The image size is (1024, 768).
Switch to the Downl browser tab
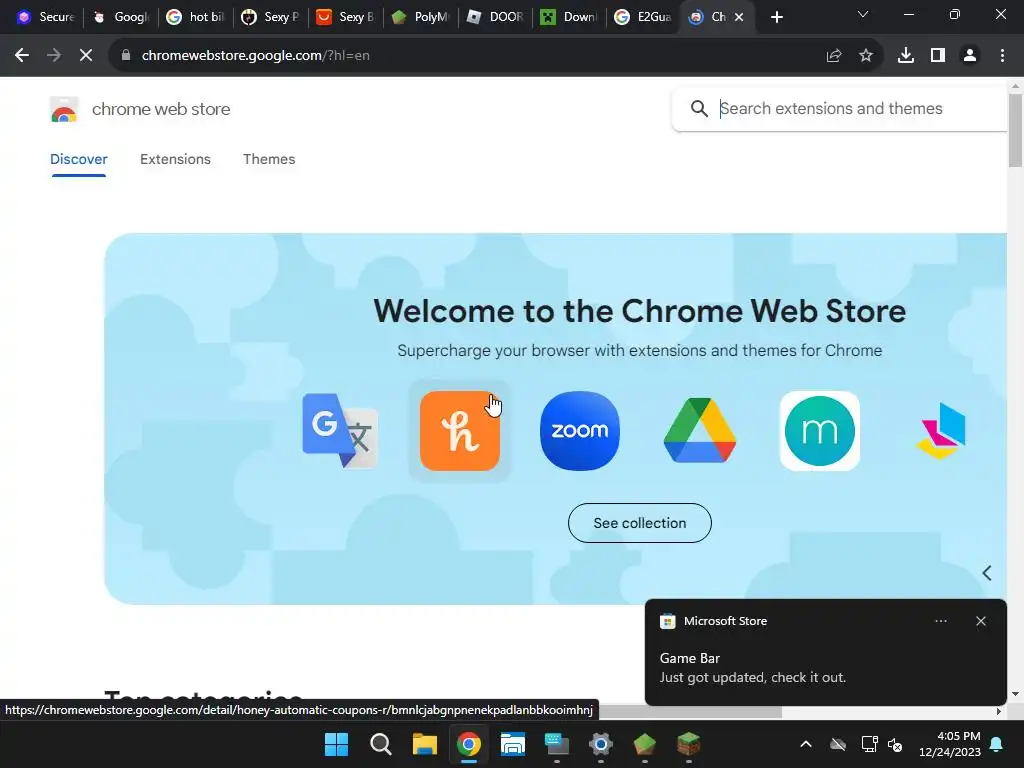570,17
